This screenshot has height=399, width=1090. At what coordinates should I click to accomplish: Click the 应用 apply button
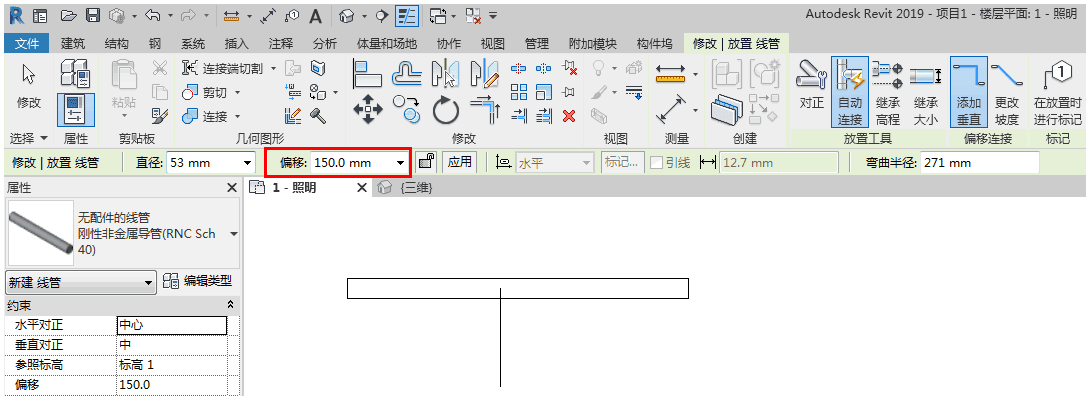pyautogui.click(x=459, y=163)
